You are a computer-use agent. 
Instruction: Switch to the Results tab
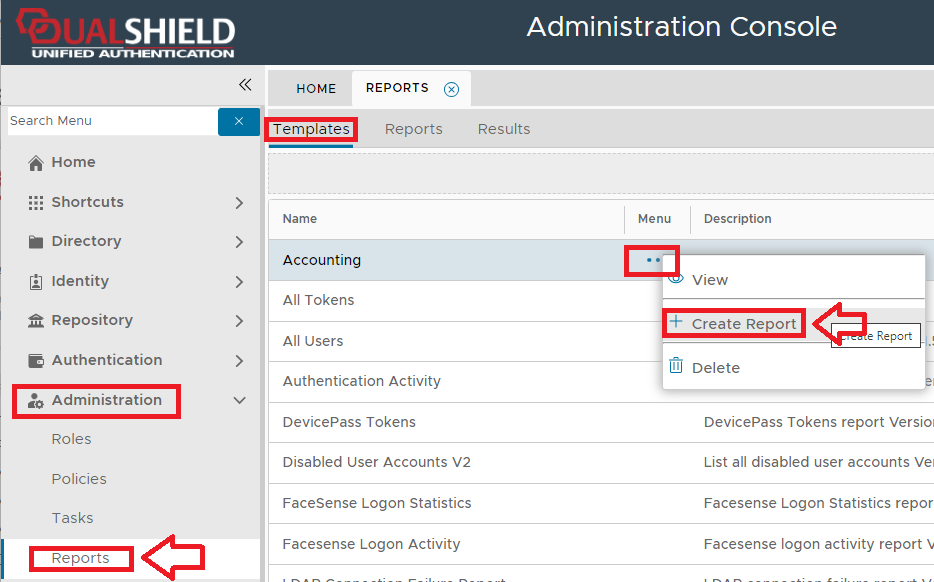[x=504, y=129]
